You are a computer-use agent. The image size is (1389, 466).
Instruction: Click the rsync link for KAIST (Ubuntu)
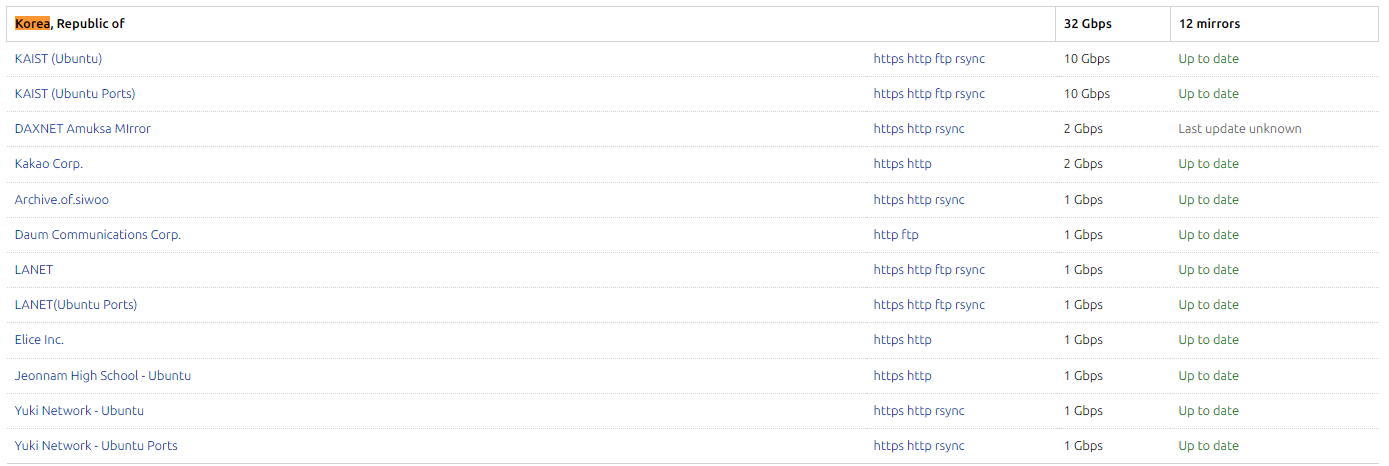coord(970,59)
